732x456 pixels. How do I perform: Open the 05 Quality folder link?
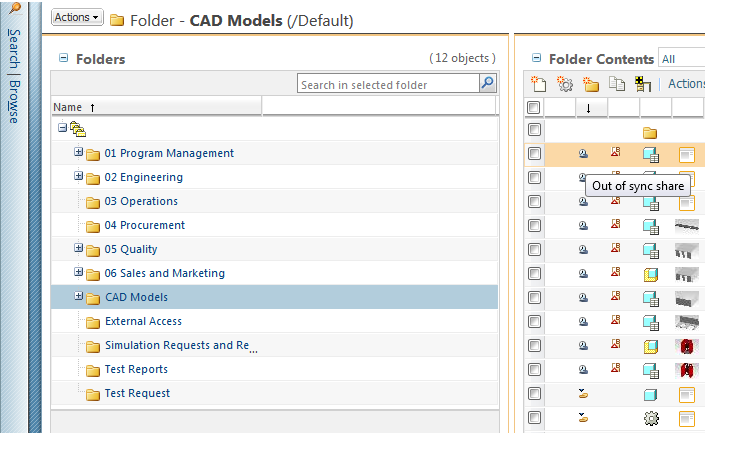131,249
